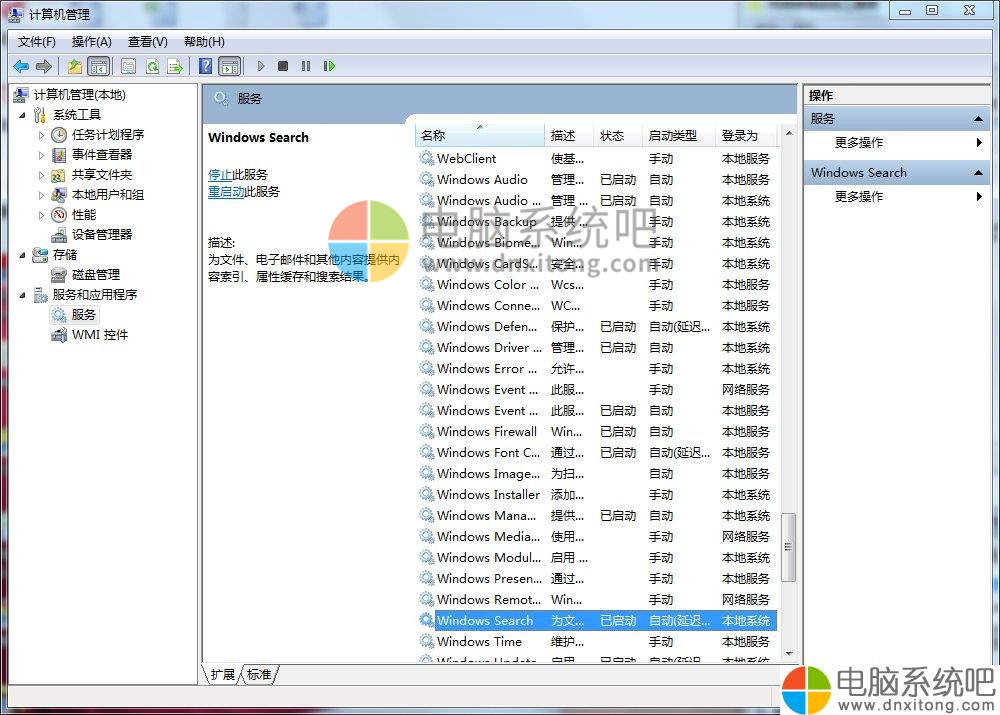
Task: Restart the service using the toolbar restart icon
Action: tap(329, 66)
